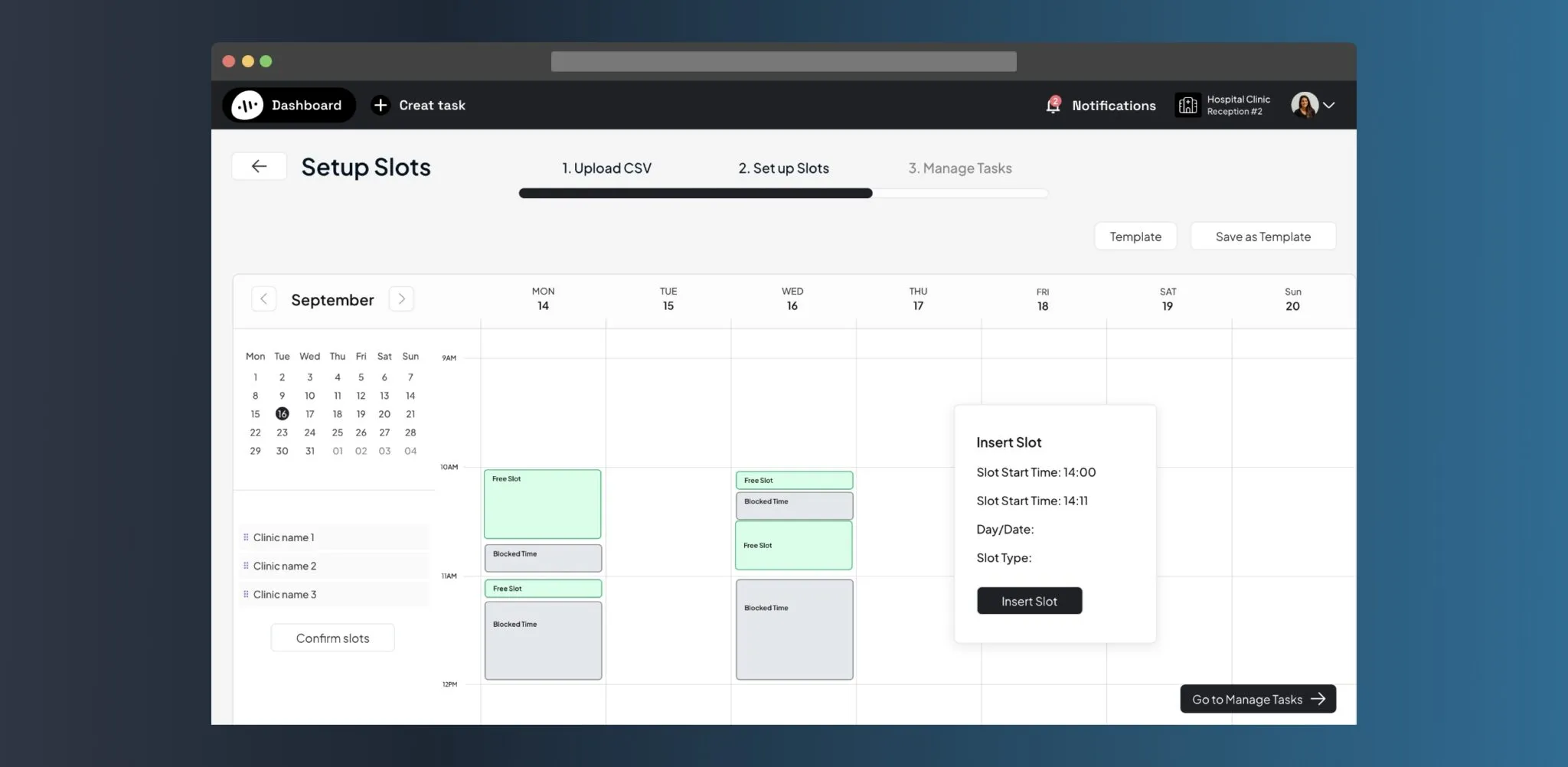Click the setup progress bar

pos(783,194)
